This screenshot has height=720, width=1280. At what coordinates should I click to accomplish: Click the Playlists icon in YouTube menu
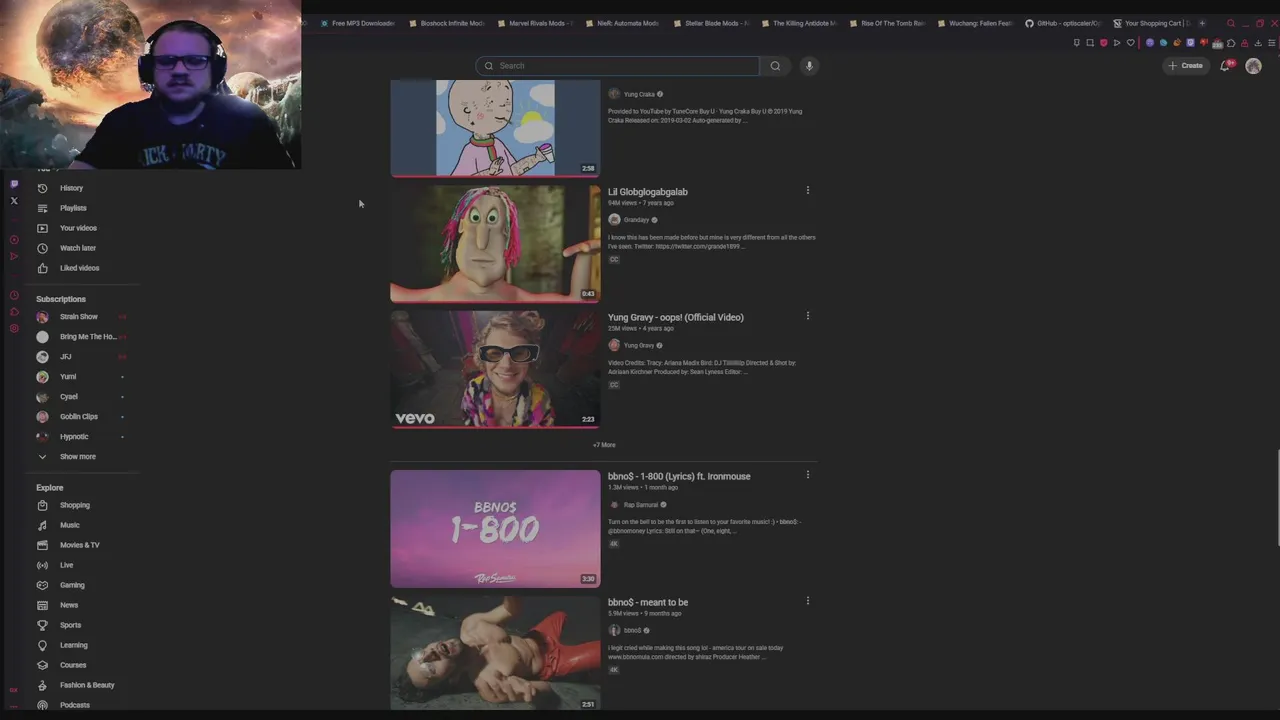pos(42,208)
